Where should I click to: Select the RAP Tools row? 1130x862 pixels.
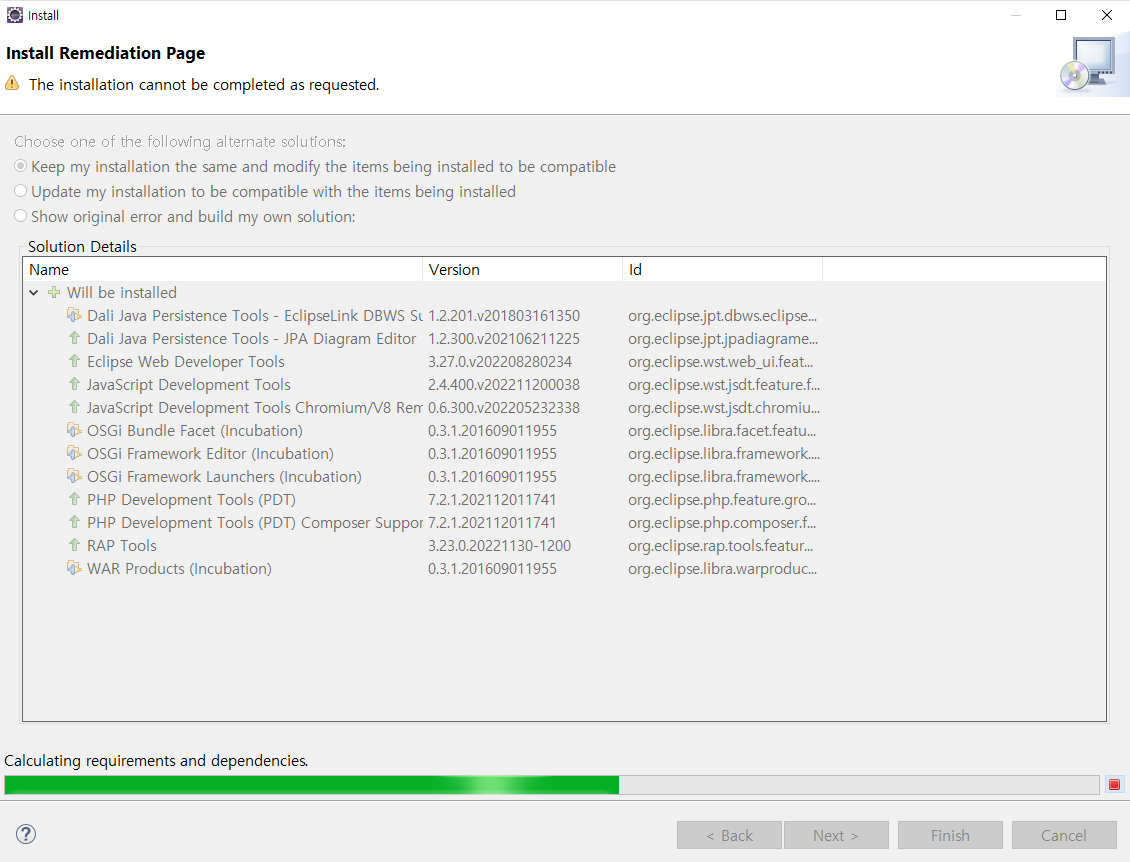(x=564, y=546)
